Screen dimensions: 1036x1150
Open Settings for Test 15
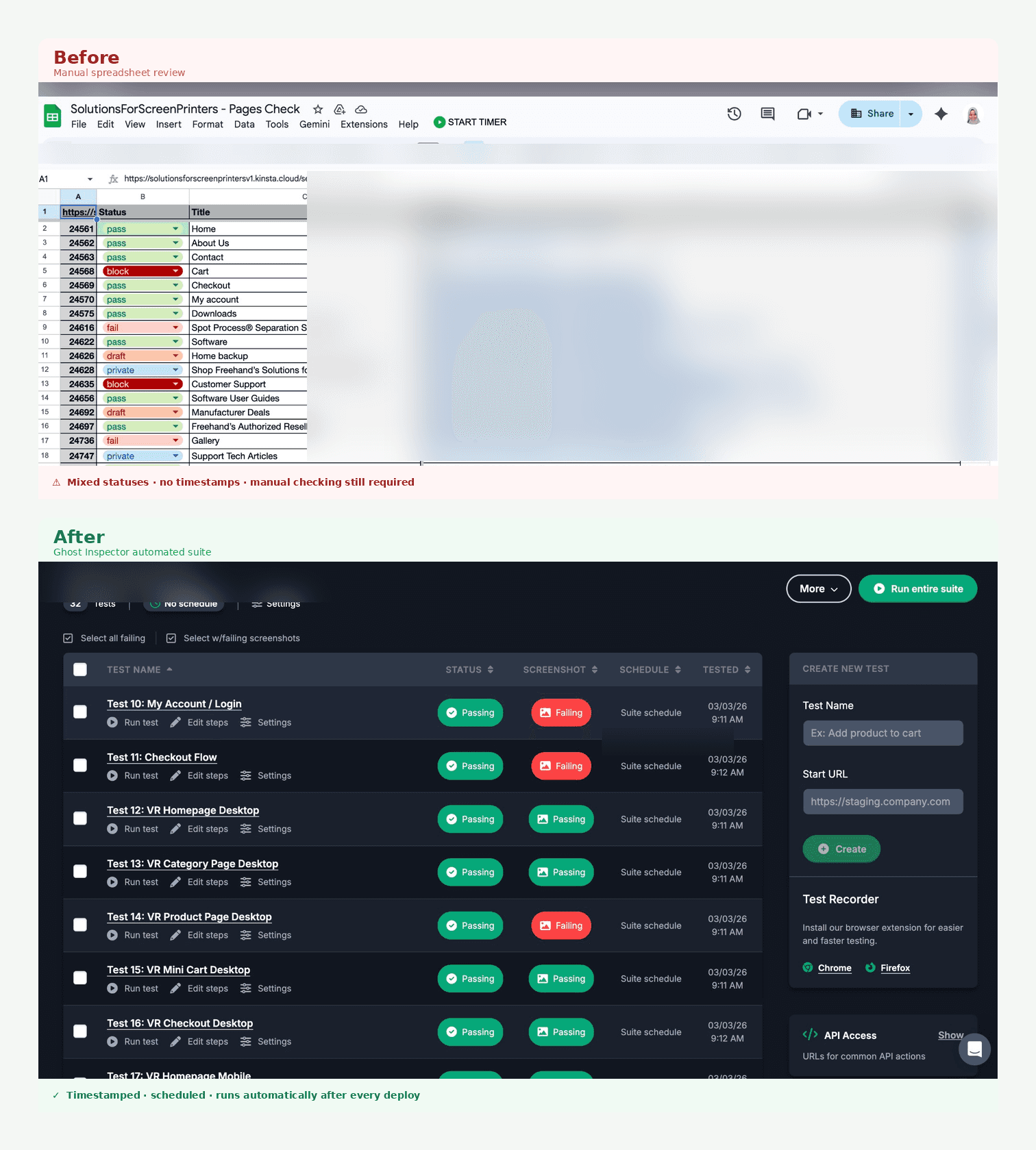266,988
